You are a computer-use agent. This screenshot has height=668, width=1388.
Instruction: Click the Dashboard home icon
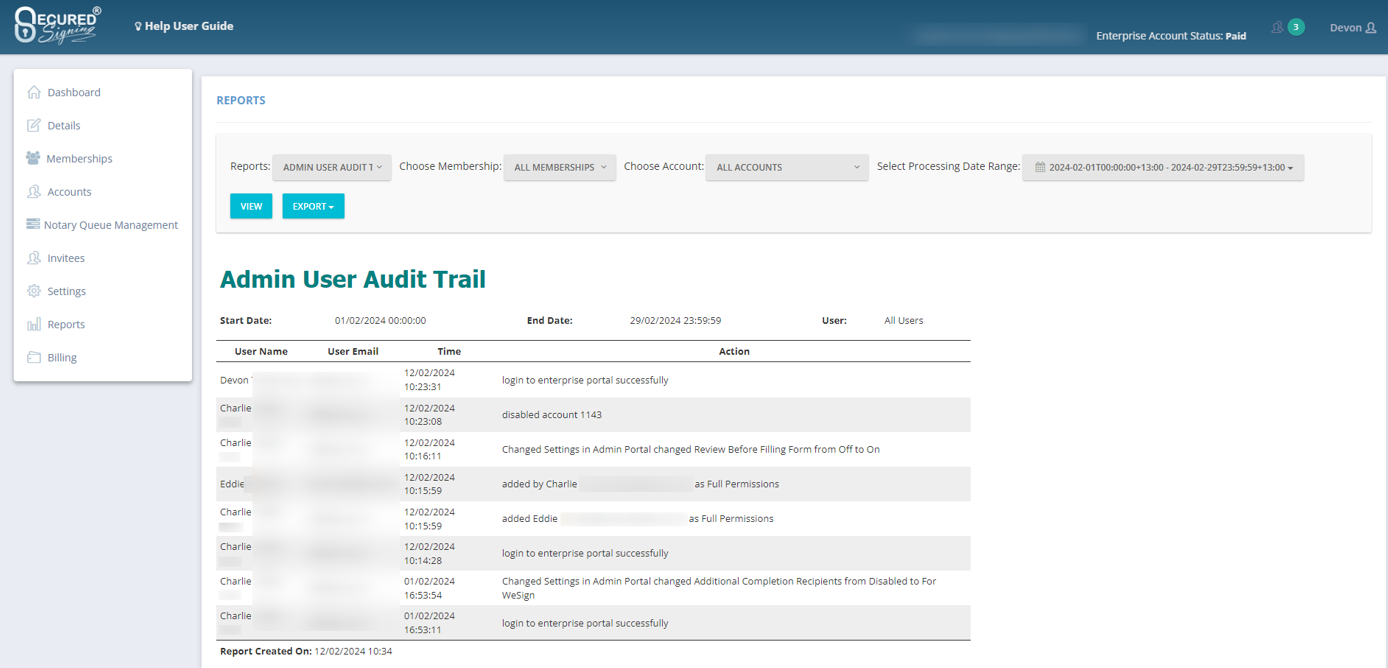tap(34, 92)
